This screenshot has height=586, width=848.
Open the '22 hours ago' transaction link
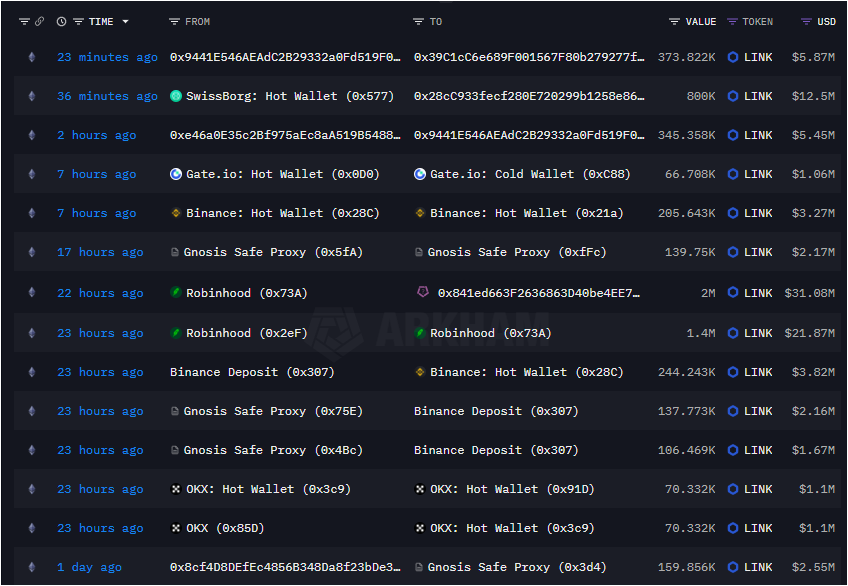101,293
